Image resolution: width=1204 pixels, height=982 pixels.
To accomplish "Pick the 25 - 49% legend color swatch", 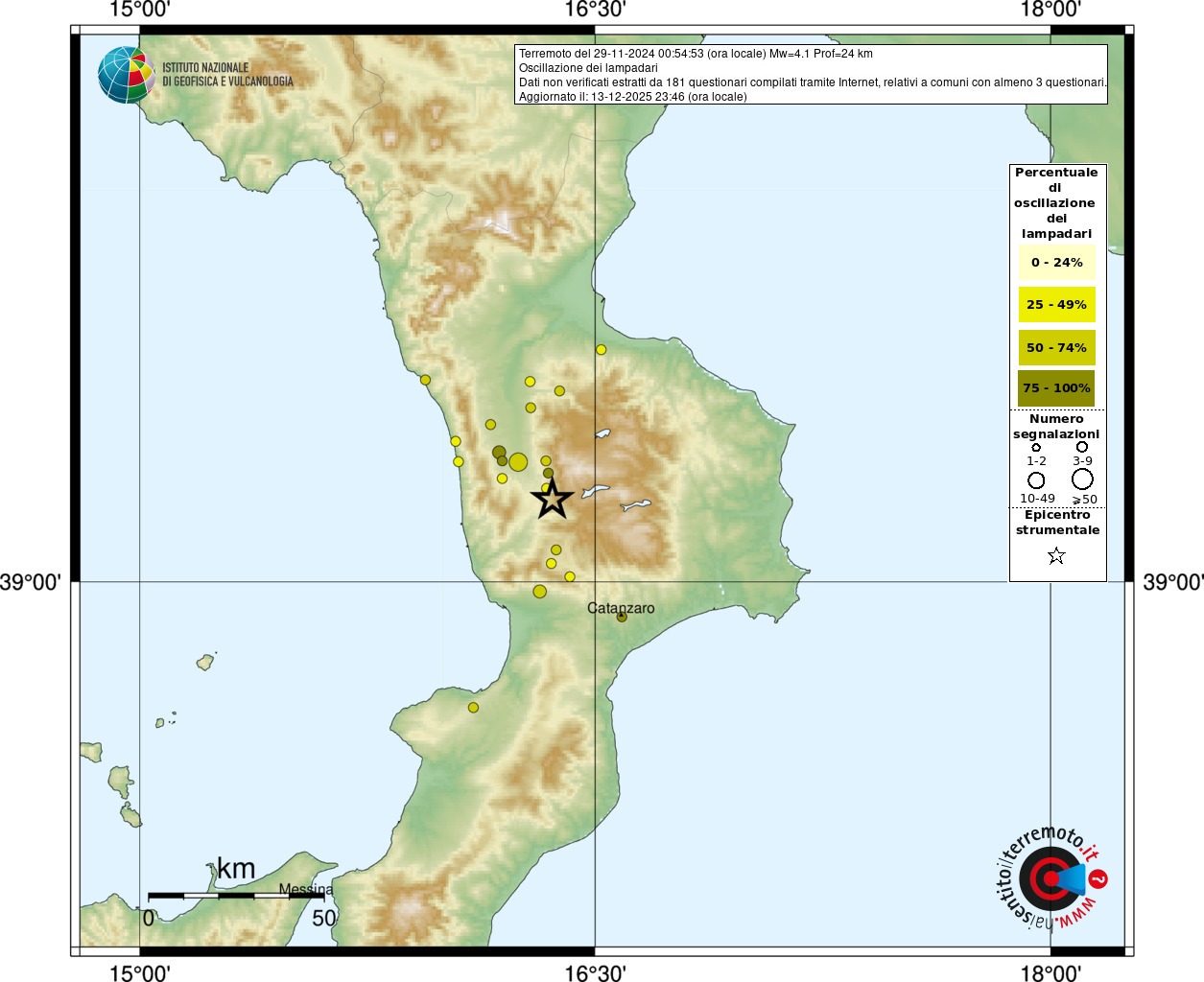I will pyautogui.click(x=1056, y=305).
